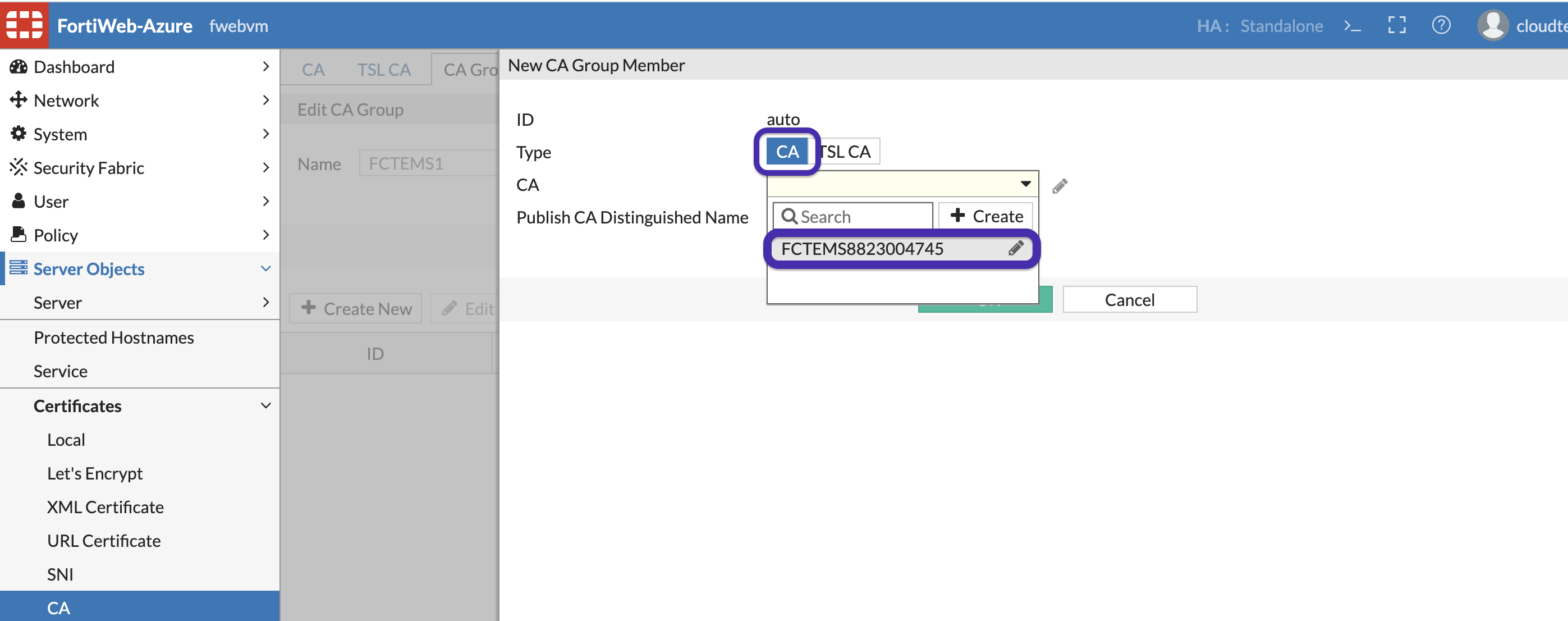This screenshot has width=1568, height=621.
Task: Click the Certificates menu label
Action: (x=77, y=406)
